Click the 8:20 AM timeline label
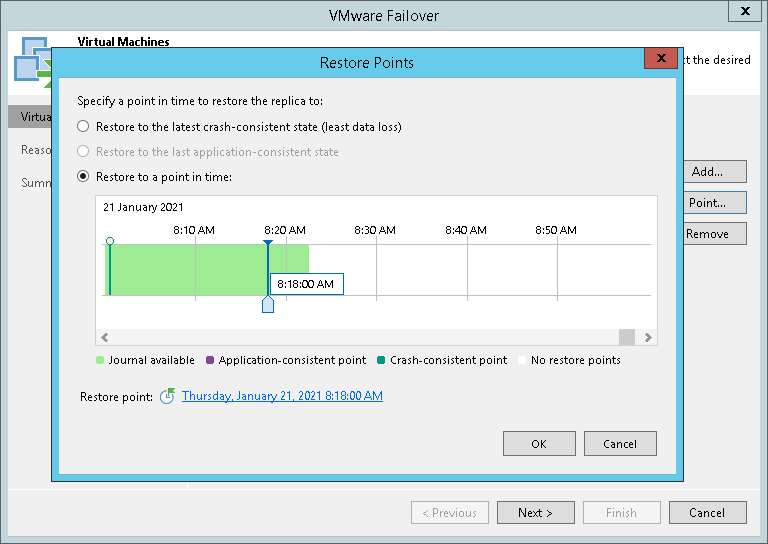This screenshot has height=544, width=768. click(285, 230)
